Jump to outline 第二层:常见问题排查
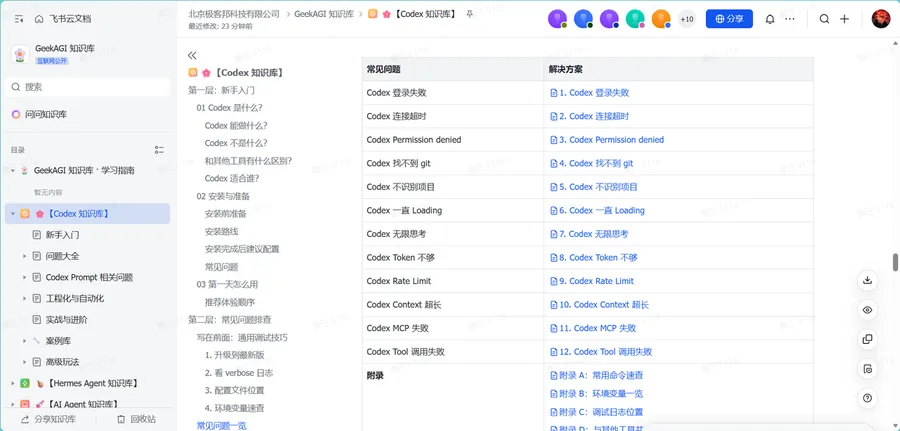Image resolution: width=900 pixels, height=431 pixels. [x=230, y=320]
